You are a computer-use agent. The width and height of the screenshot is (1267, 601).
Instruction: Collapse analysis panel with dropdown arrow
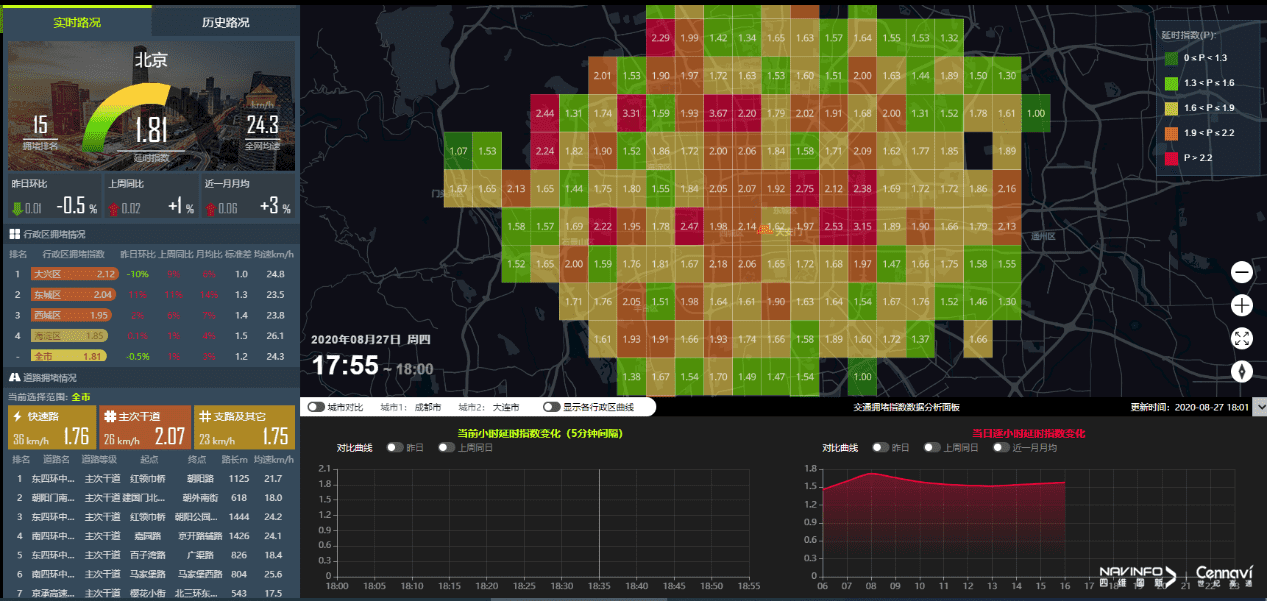pos(1258,407)
